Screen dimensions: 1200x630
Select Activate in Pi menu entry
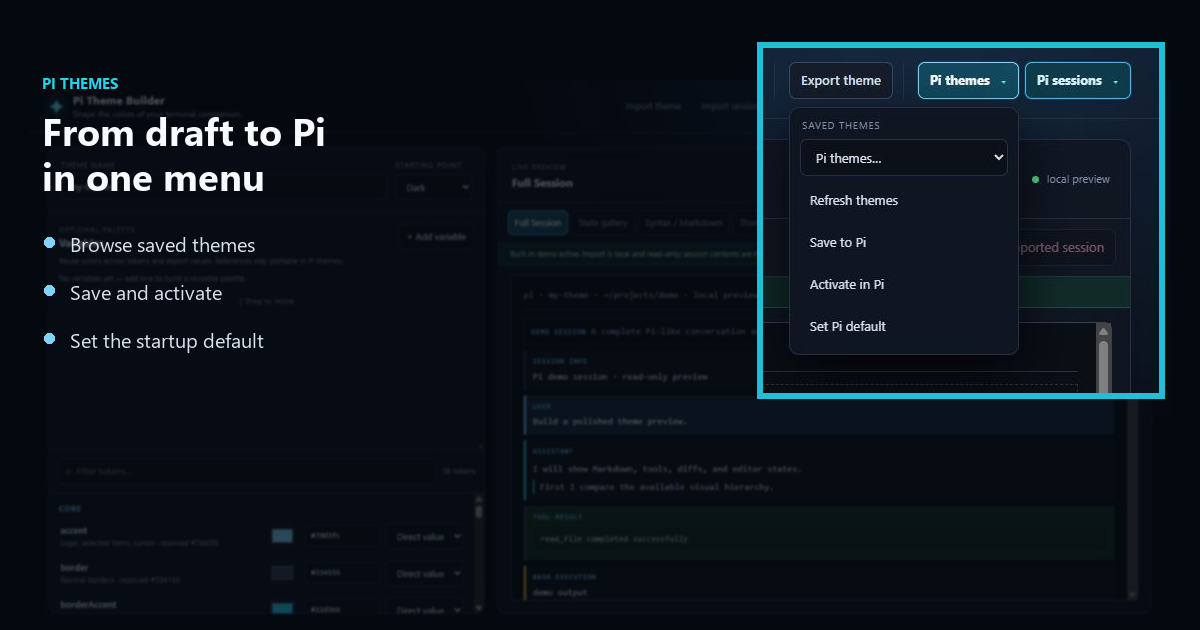904,285
